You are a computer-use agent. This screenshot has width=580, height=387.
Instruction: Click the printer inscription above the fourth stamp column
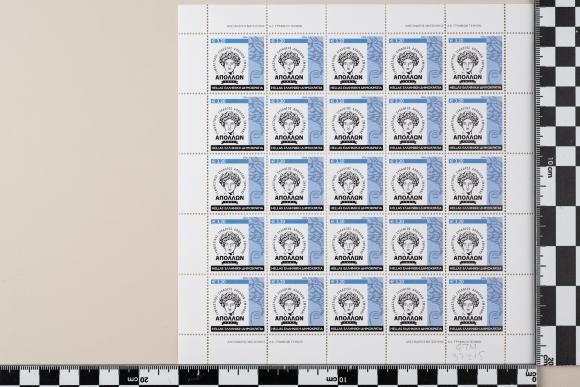tap(443, 26)
